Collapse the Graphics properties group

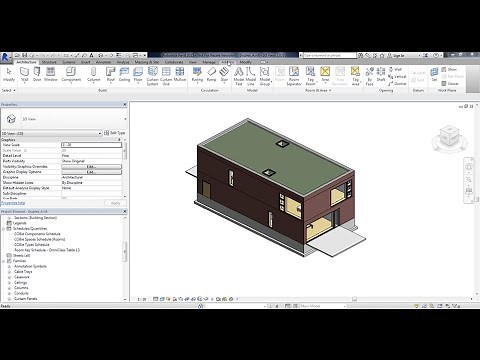coord(120,139)
